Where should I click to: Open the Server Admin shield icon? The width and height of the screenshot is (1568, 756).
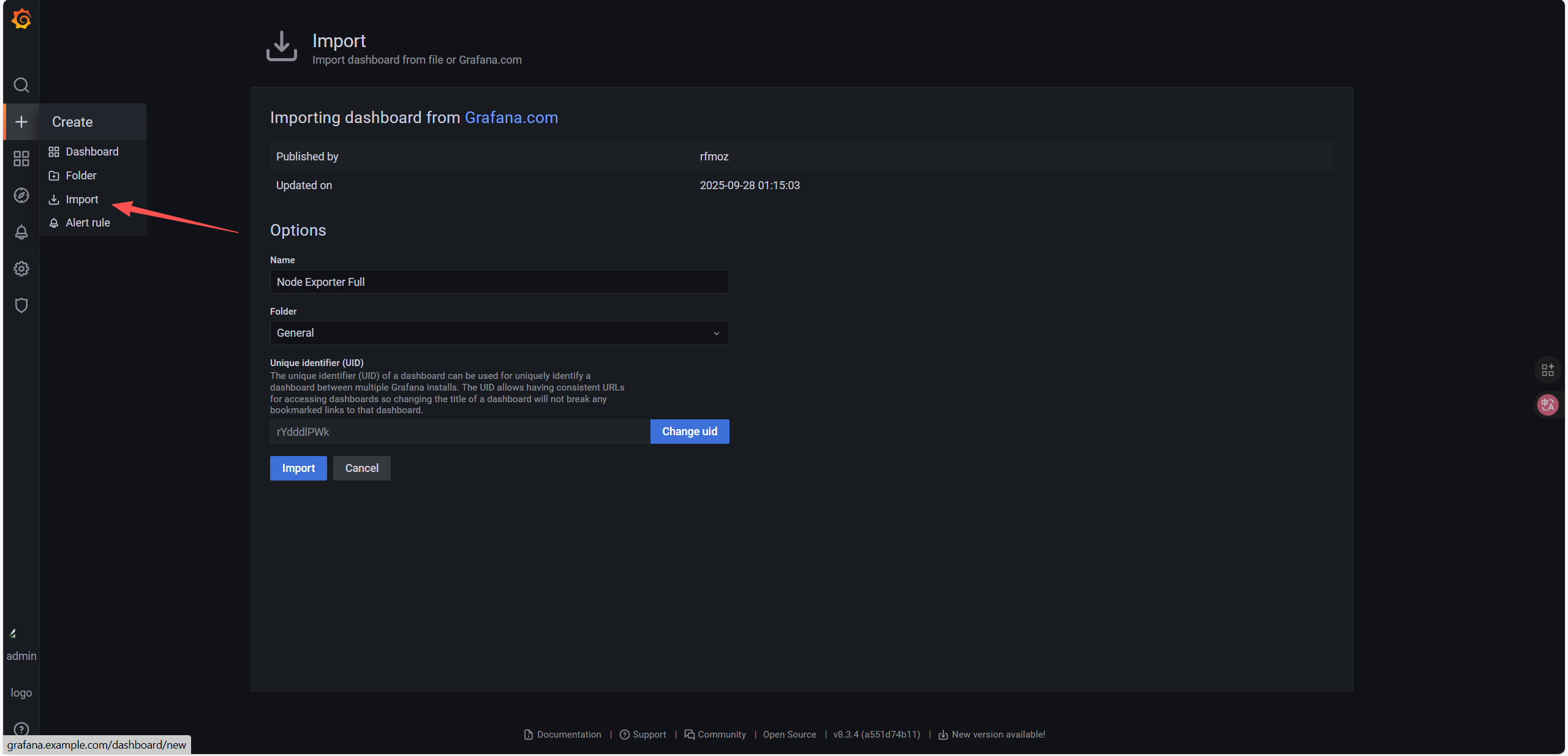coord(21,305)
